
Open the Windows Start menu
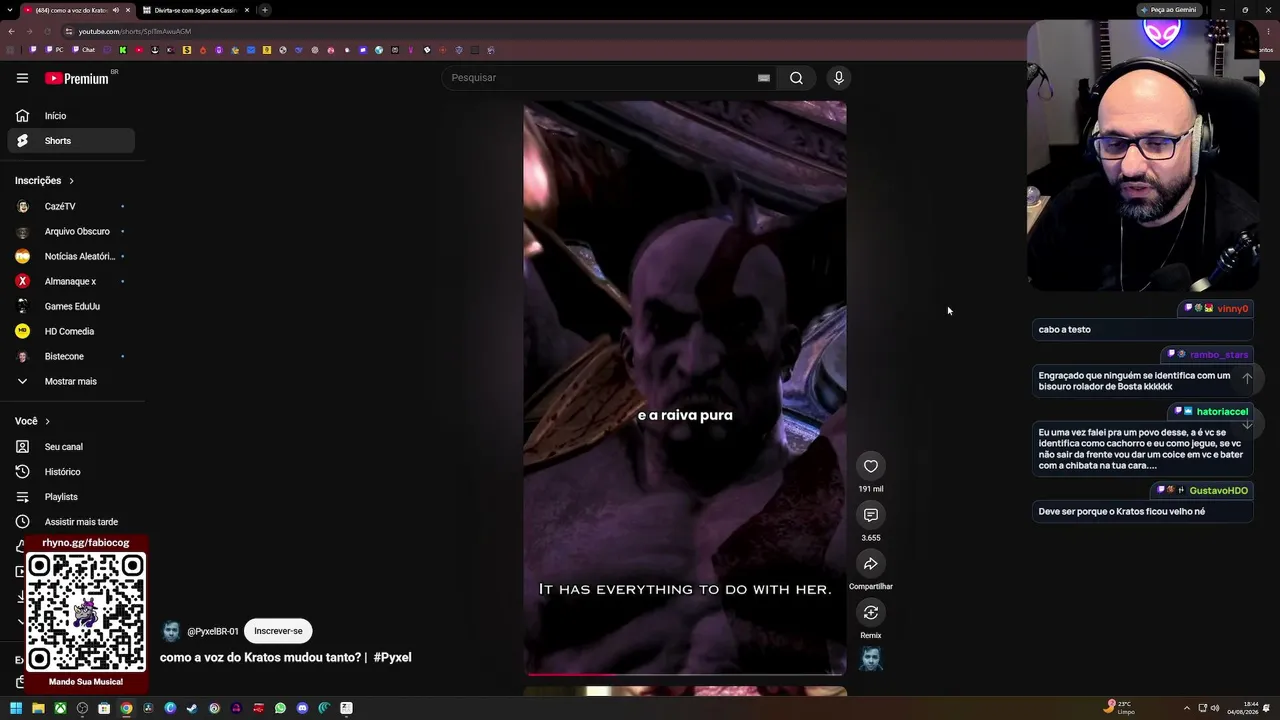pyautogui.click(x=16, y=708)
